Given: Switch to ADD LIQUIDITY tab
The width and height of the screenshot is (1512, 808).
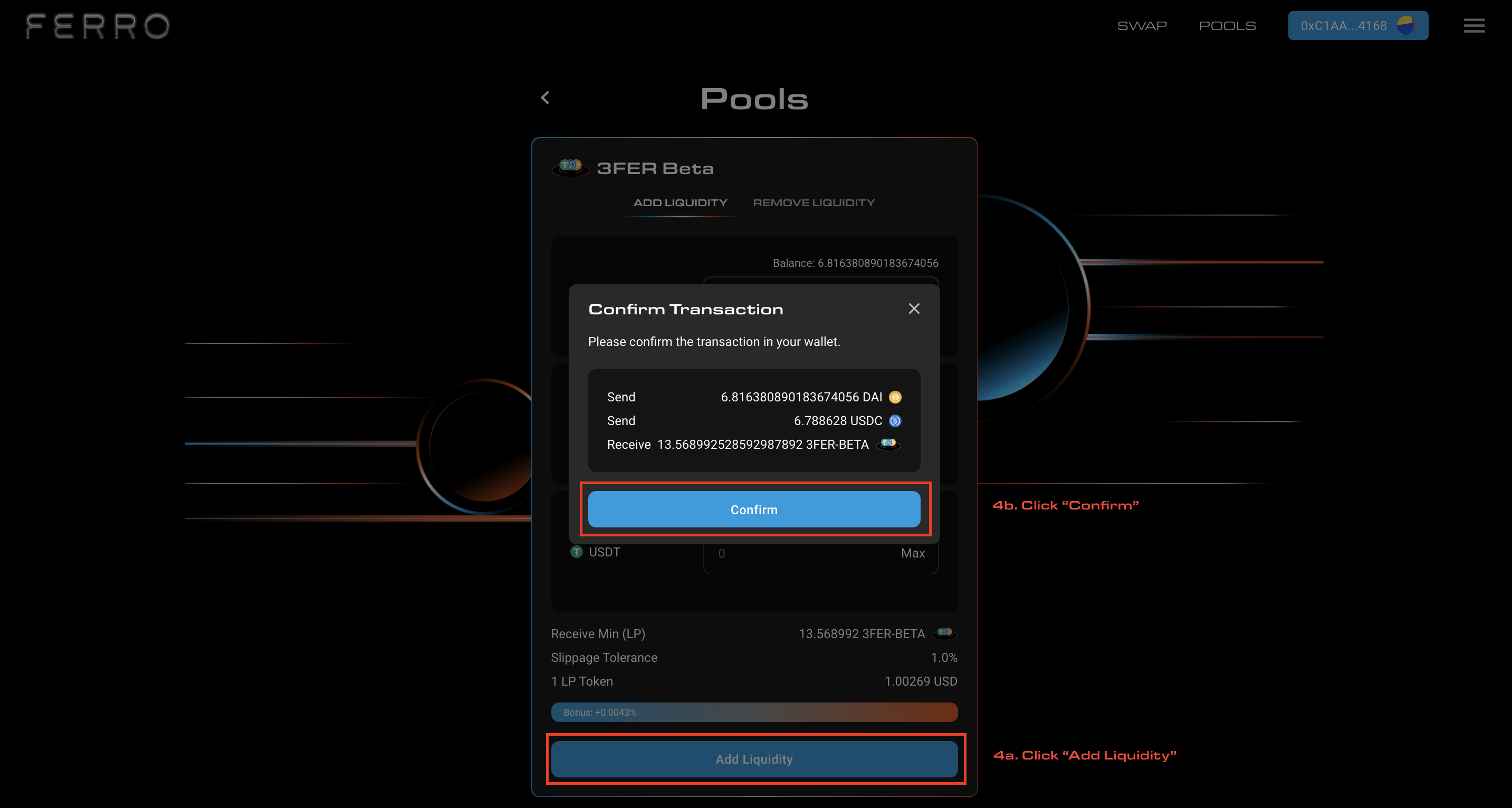Looking at the screenshot, I should (680, 203).
